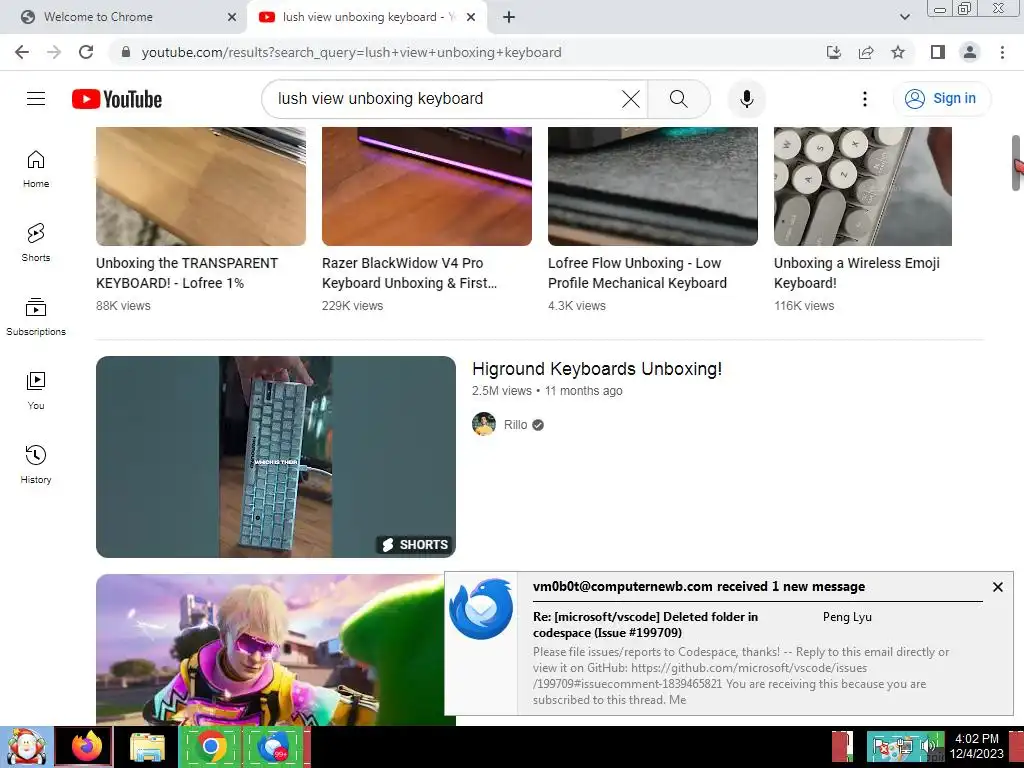Viewport: 1024px width, 768px height.
Task: Open the YouTube guide hamburger menu
Action: click(36, 99)
